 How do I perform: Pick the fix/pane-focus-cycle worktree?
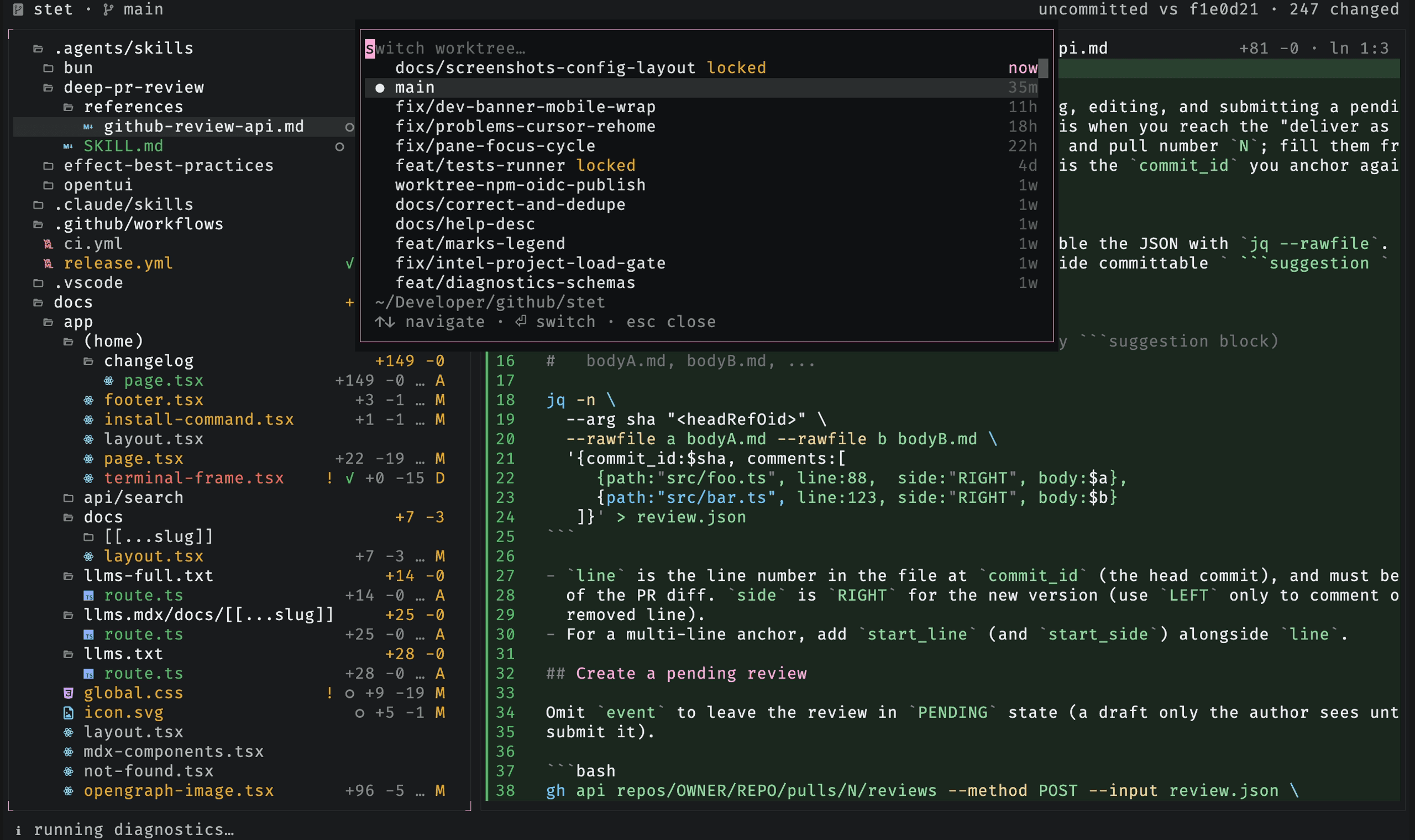701,146
